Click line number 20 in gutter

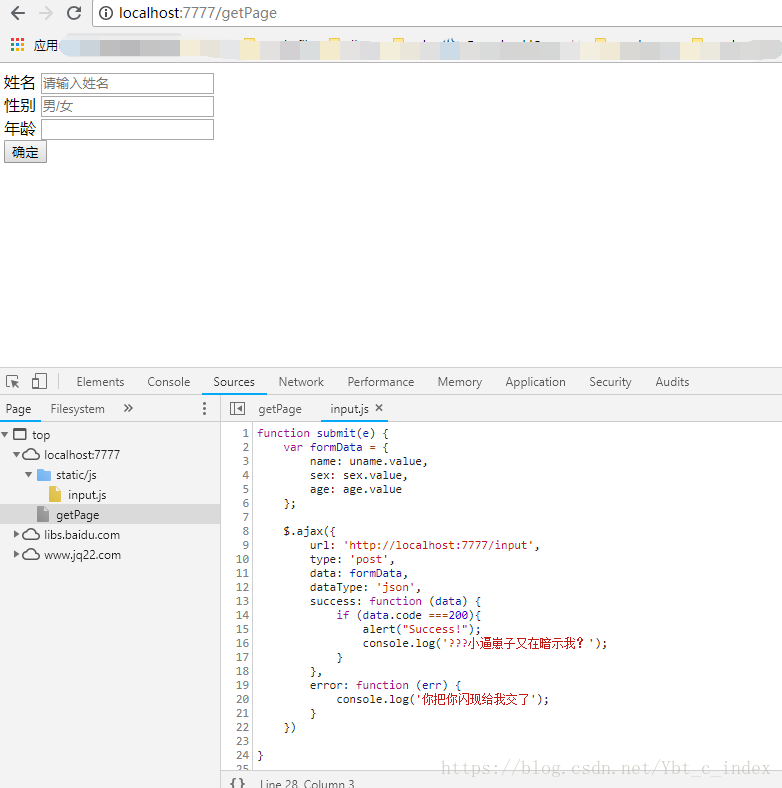[242, 699]
